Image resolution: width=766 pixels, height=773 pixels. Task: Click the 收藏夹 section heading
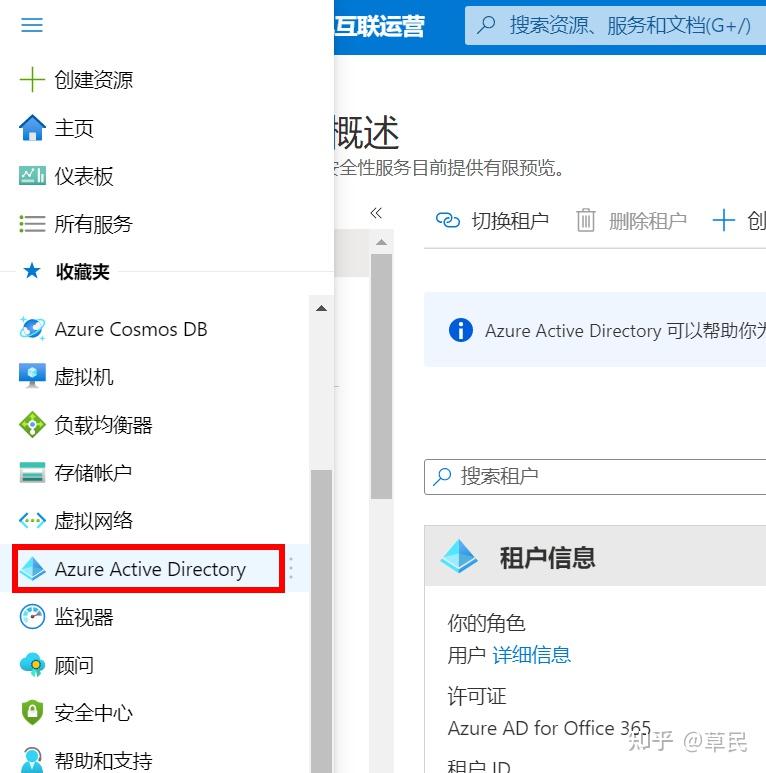point(82,272)
